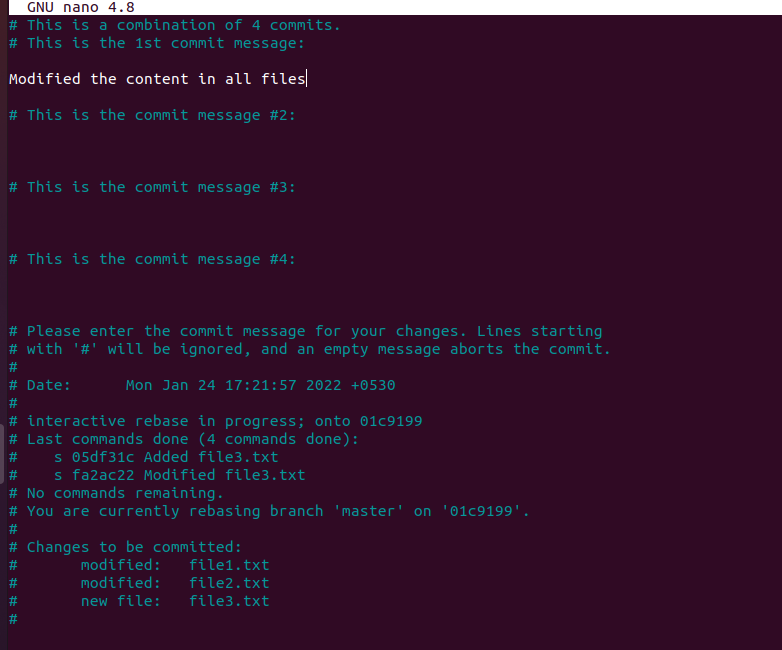
Task: Click the 'interactive rebase in progress' line
Action: pos(215,421)
